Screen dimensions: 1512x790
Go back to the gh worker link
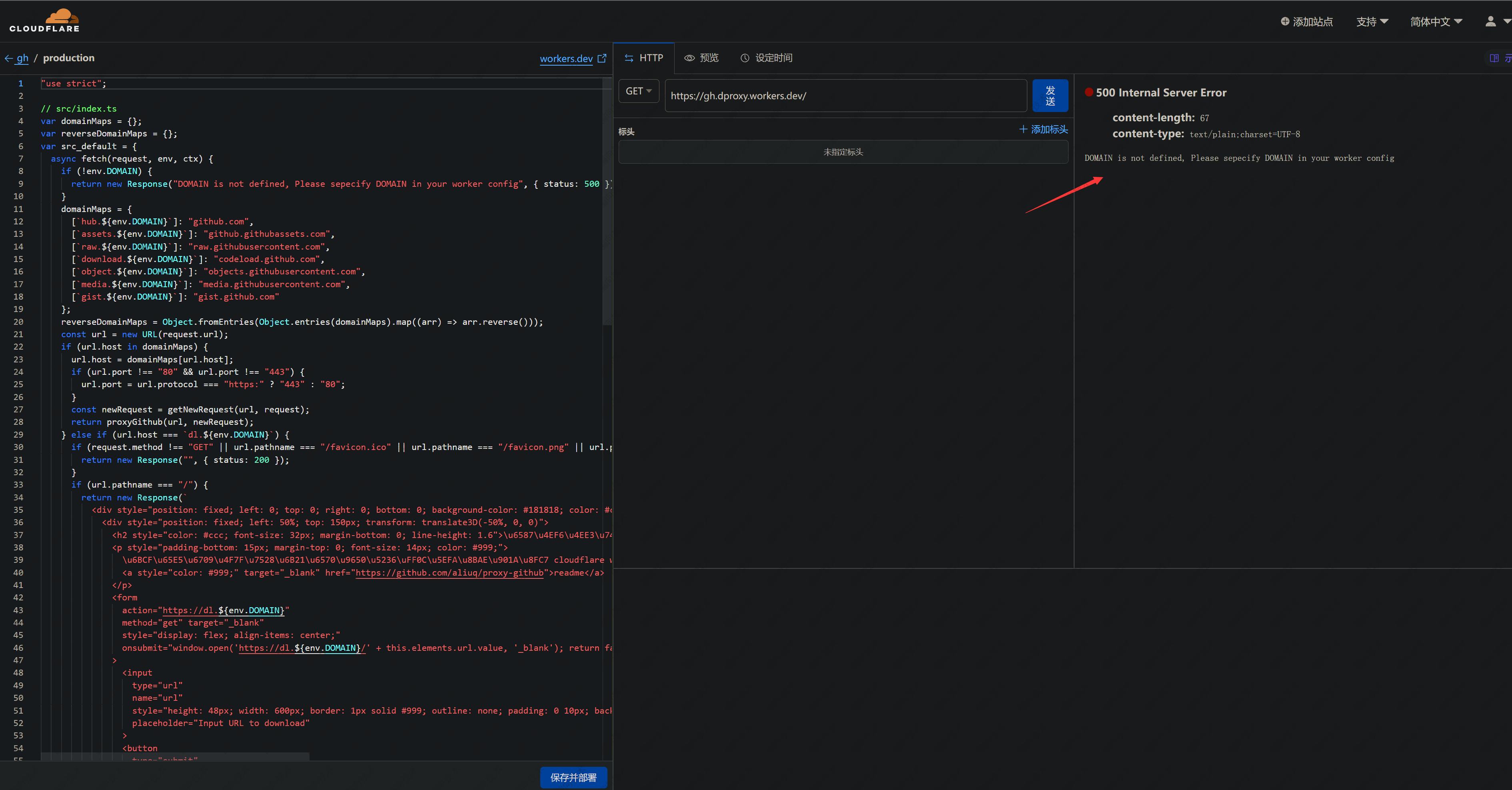point(22,58)
